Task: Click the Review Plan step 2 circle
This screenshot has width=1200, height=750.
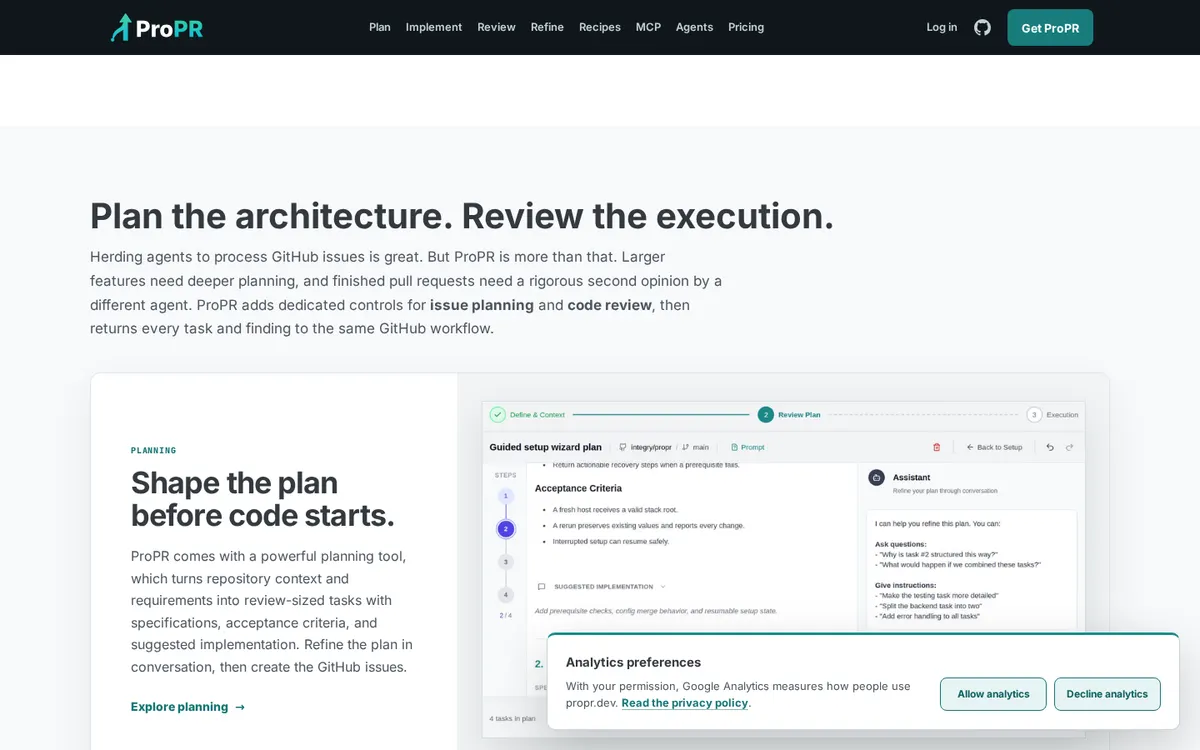Action: (766, 414)
